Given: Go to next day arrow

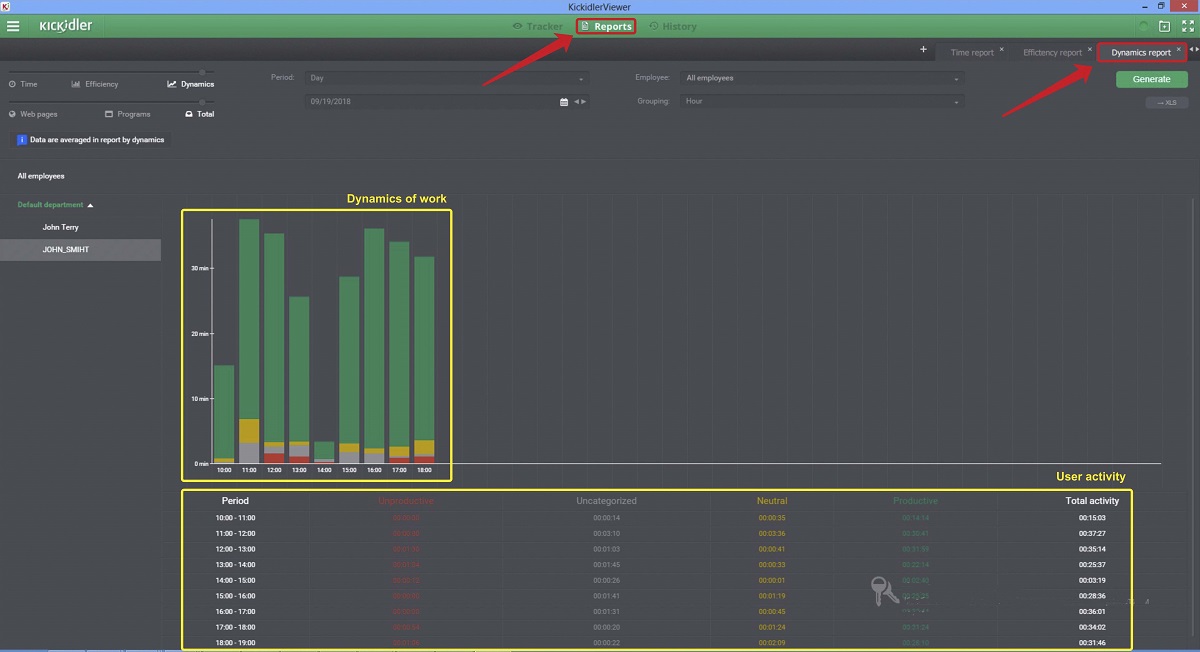Looking at the screenshot, I should tap(584, 101).
